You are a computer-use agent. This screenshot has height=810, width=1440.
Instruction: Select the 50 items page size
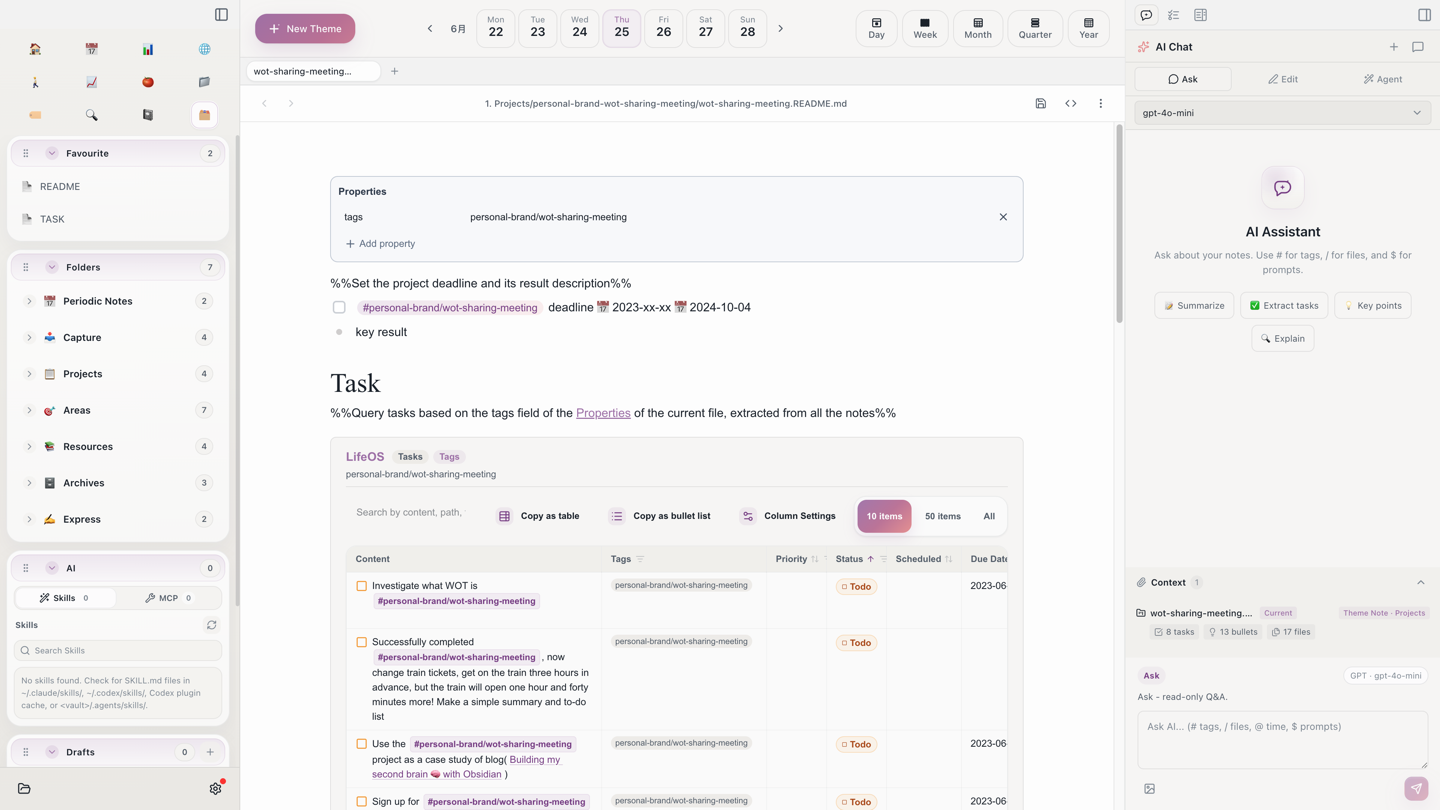[x=942, y=516]
